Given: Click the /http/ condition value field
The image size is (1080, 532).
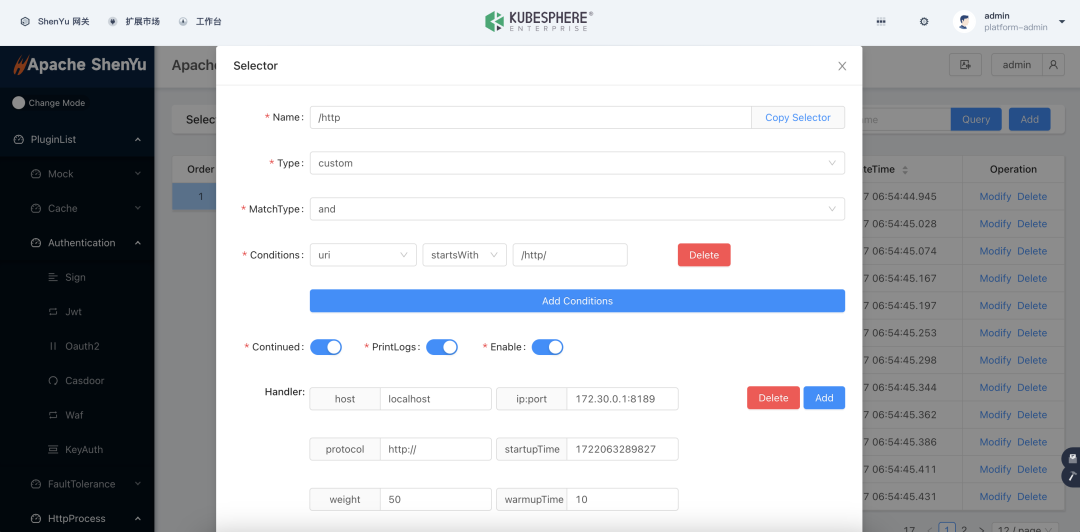Looking at the screenshot, I should (x=570, y=255).
